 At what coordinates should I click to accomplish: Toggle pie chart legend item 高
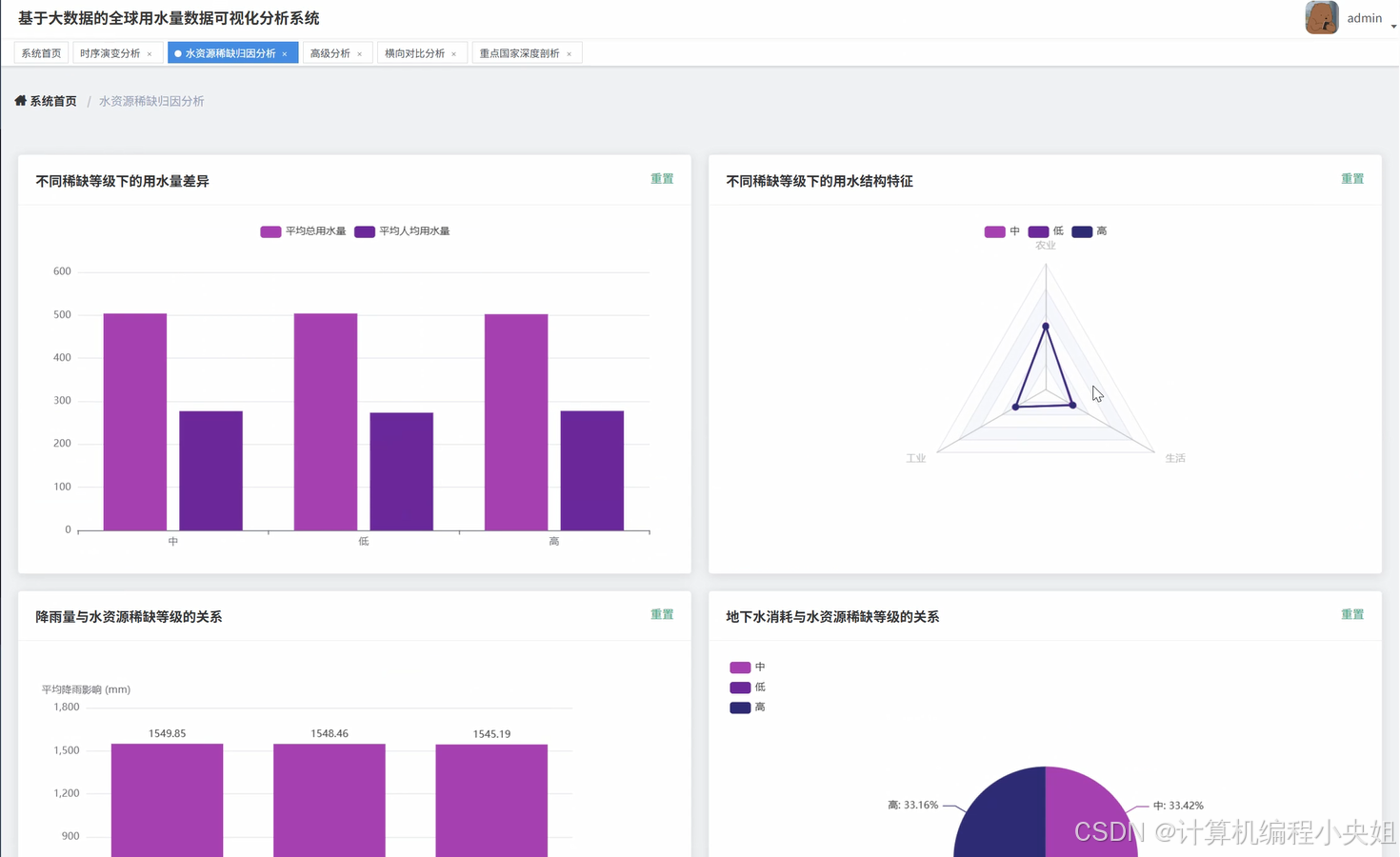[748, 708]
